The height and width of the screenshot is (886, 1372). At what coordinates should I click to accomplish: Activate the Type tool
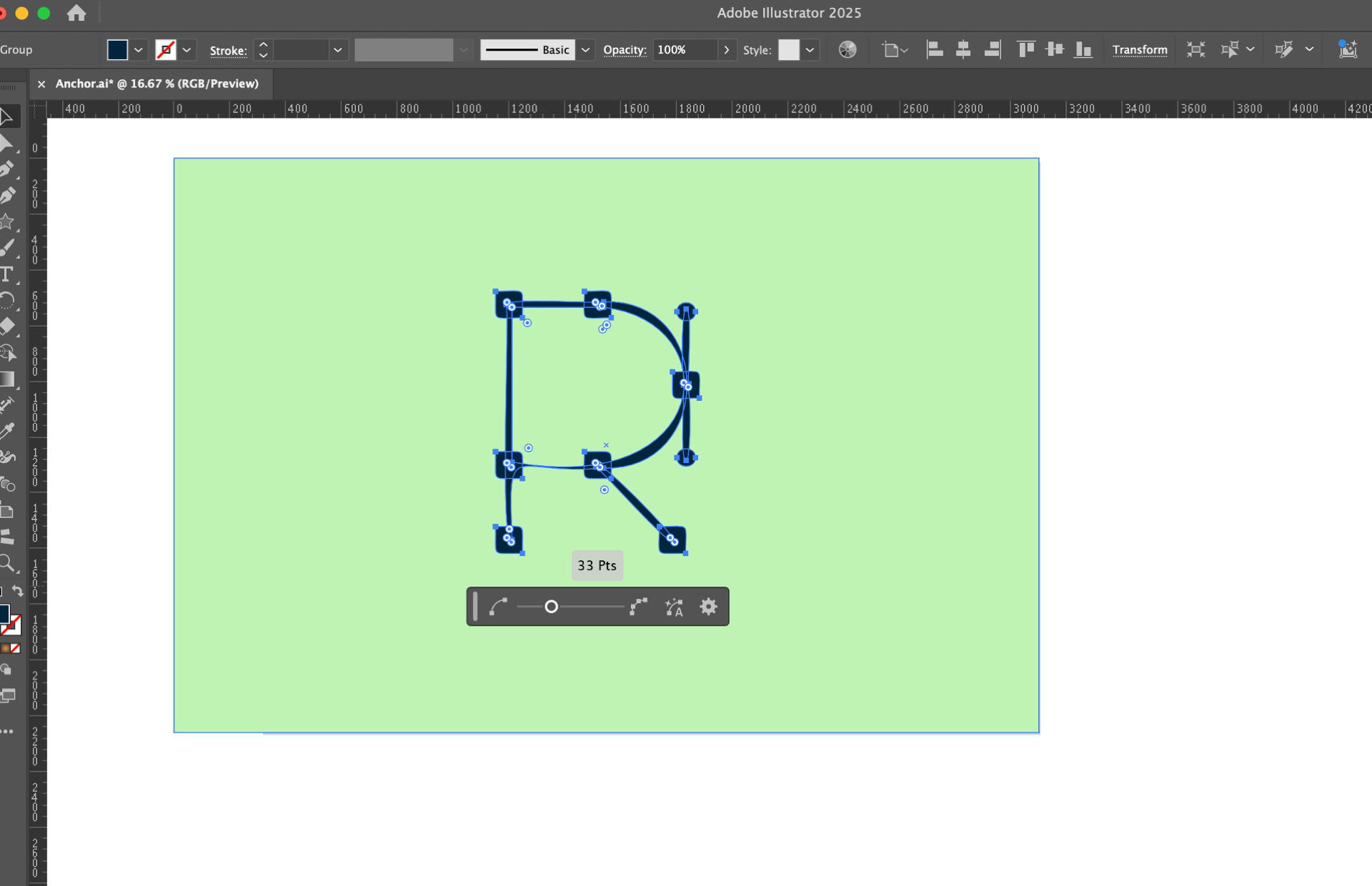[8, 274]
